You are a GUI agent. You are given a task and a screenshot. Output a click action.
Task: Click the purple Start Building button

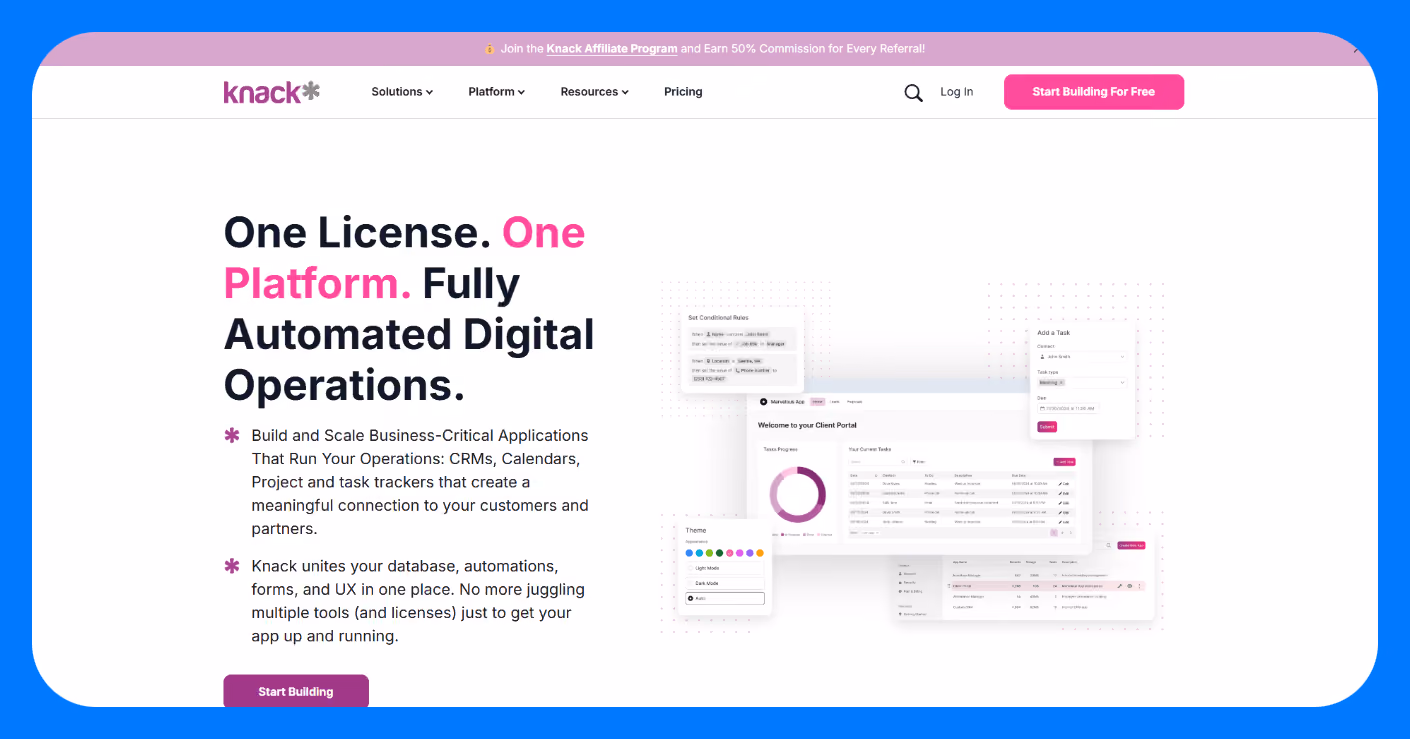click(296, 692)
